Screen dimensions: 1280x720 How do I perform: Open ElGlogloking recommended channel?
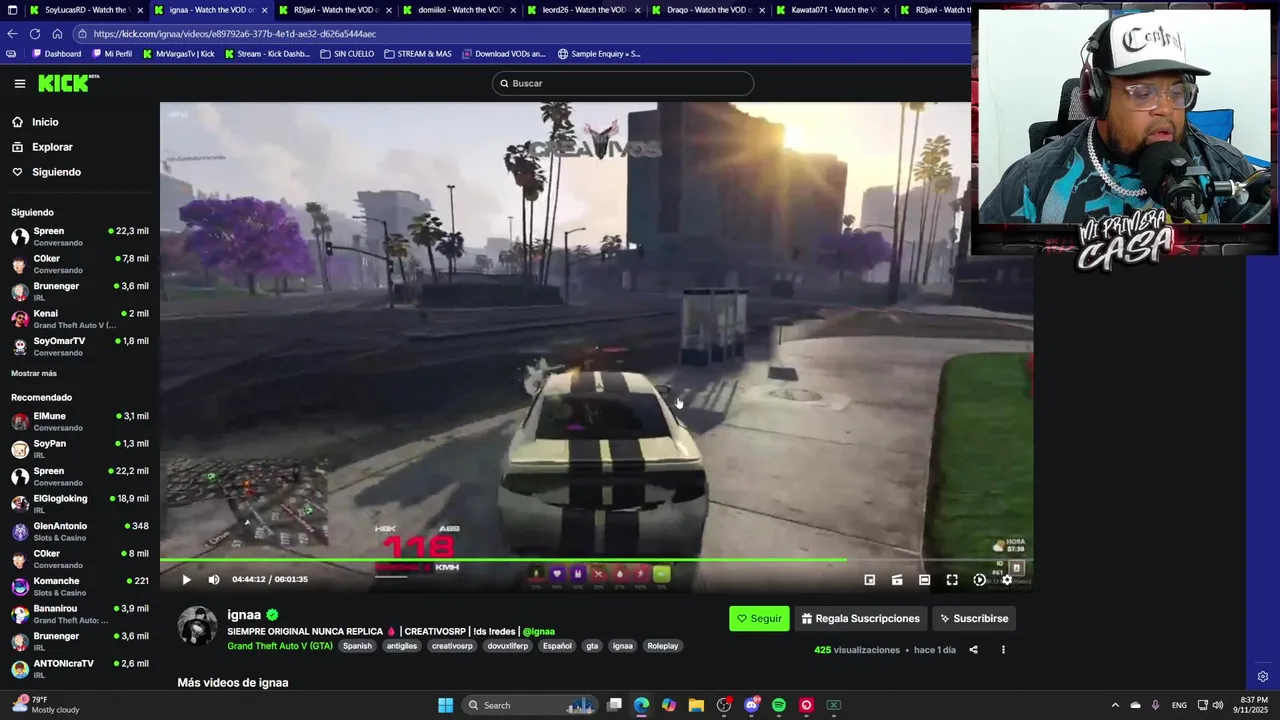click(x=80, y=504)
